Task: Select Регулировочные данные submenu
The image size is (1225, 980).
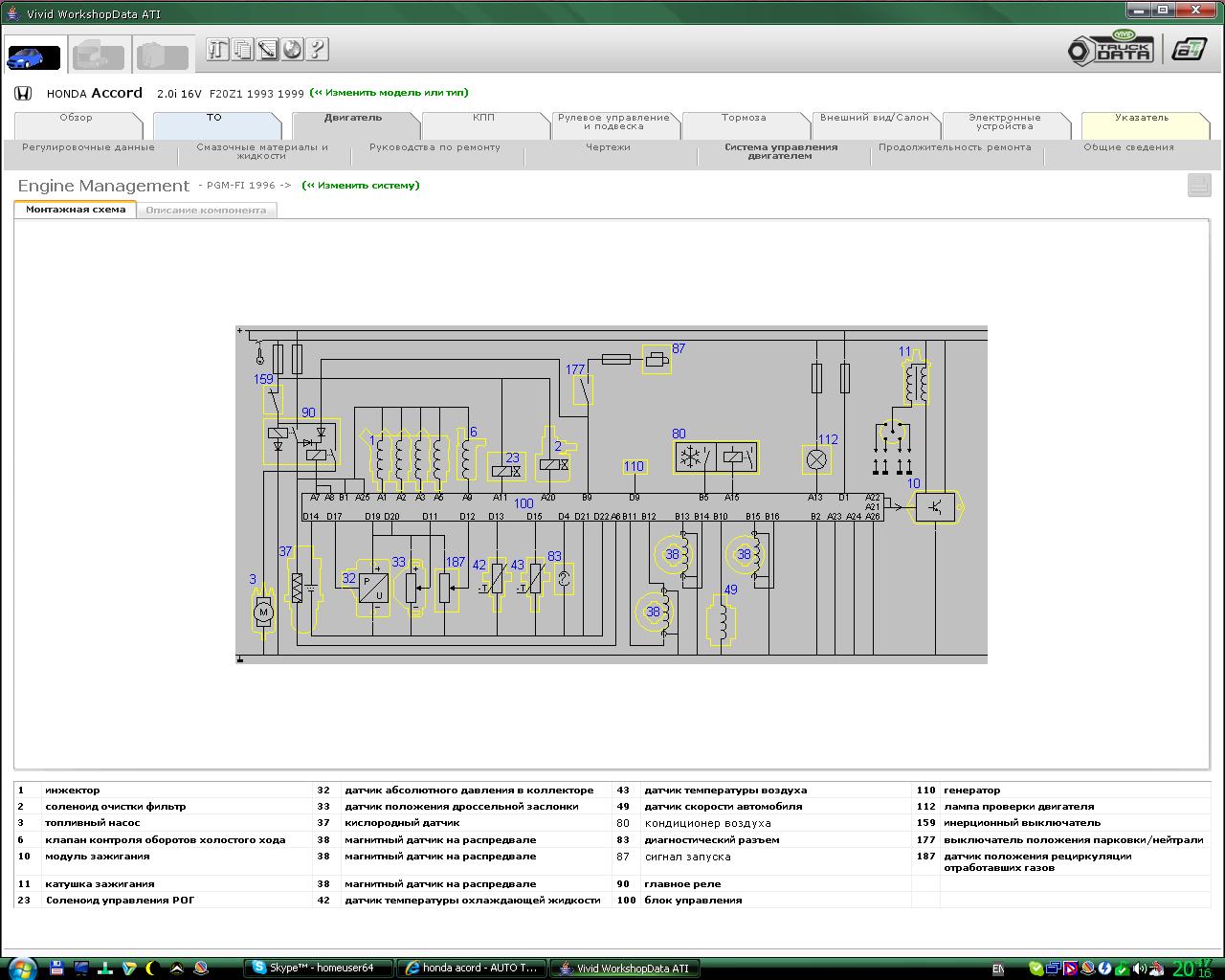Action: click(88, 148)
